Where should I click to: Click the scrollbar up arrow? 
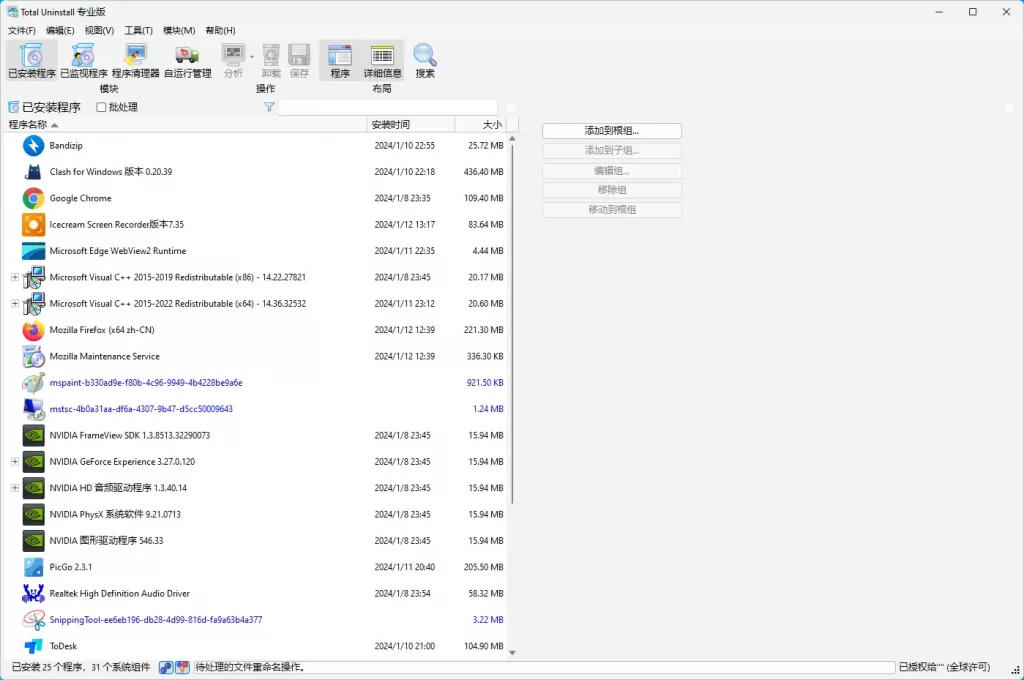pos(512,138)
